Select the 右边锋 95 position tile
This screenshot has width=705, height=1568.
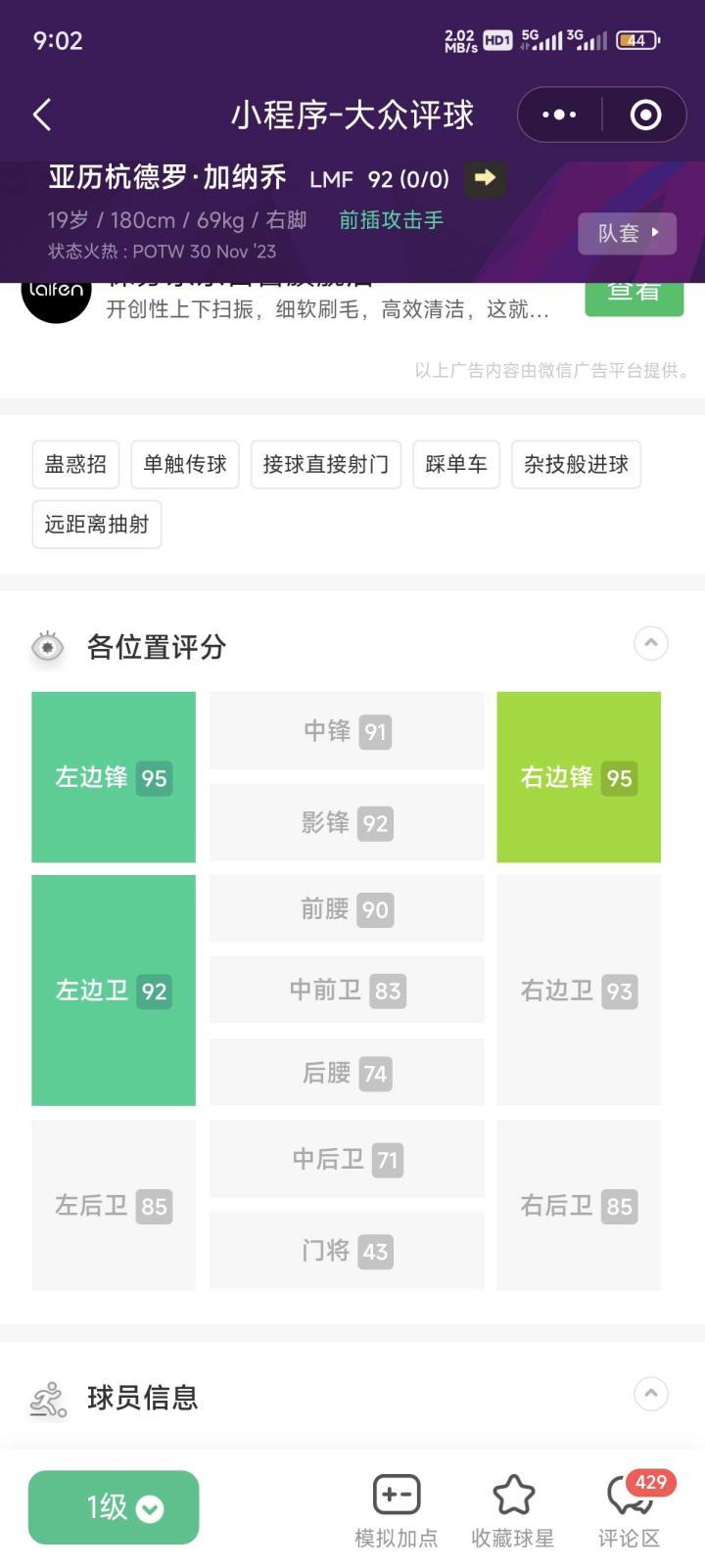click(579, 777)
